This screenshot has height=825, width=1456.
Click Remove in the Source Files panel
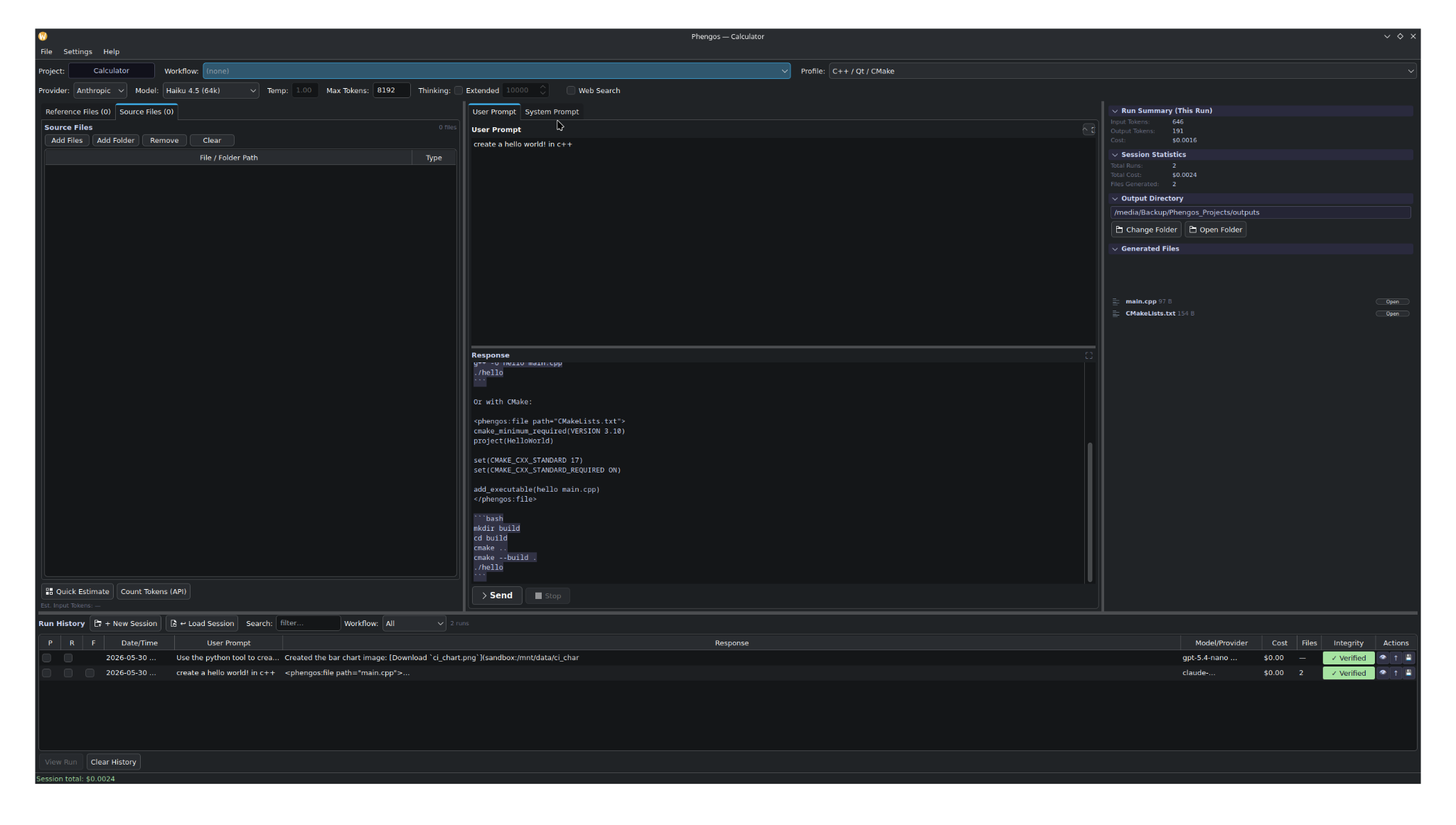point(164,141)
